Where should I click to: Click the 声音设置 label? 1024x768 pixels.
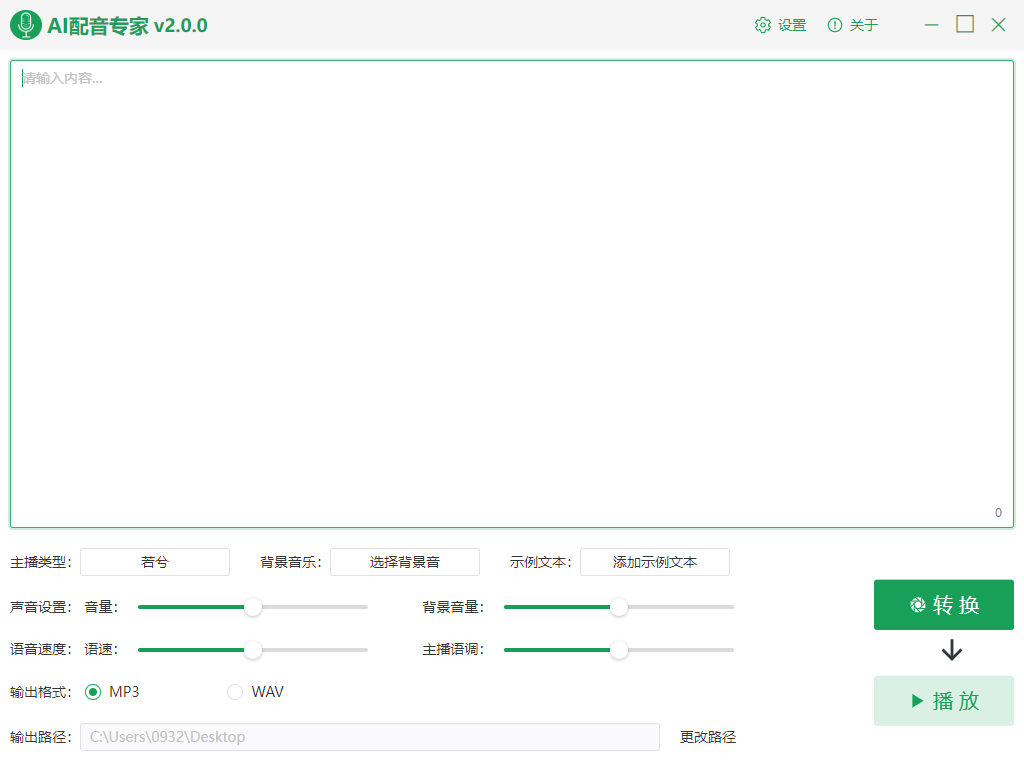40,607
